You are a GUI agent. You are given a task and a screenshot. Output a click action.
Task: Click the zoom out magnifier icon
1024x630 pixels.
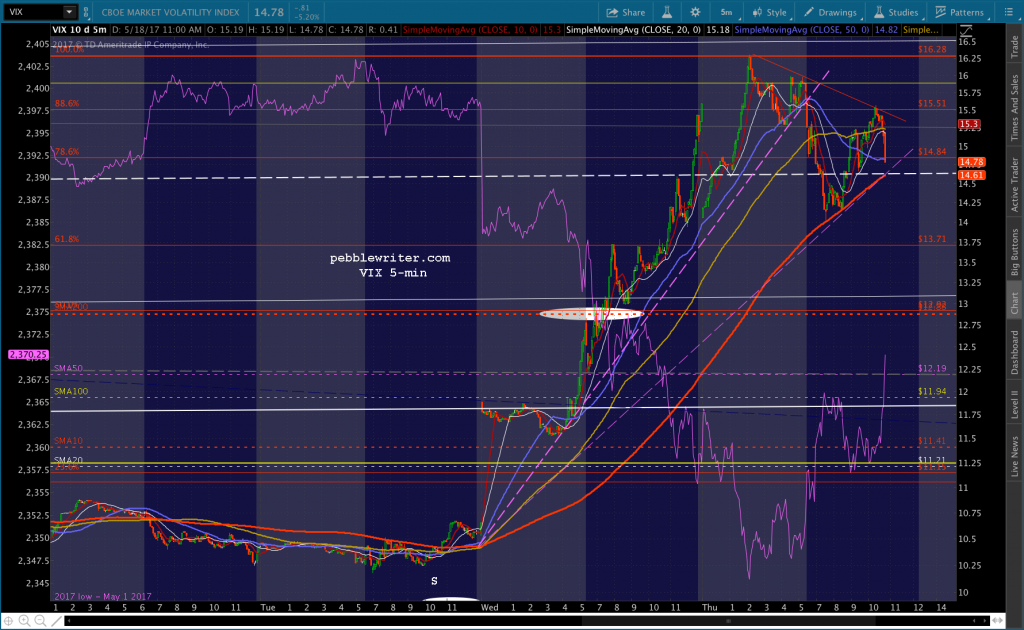40,621
